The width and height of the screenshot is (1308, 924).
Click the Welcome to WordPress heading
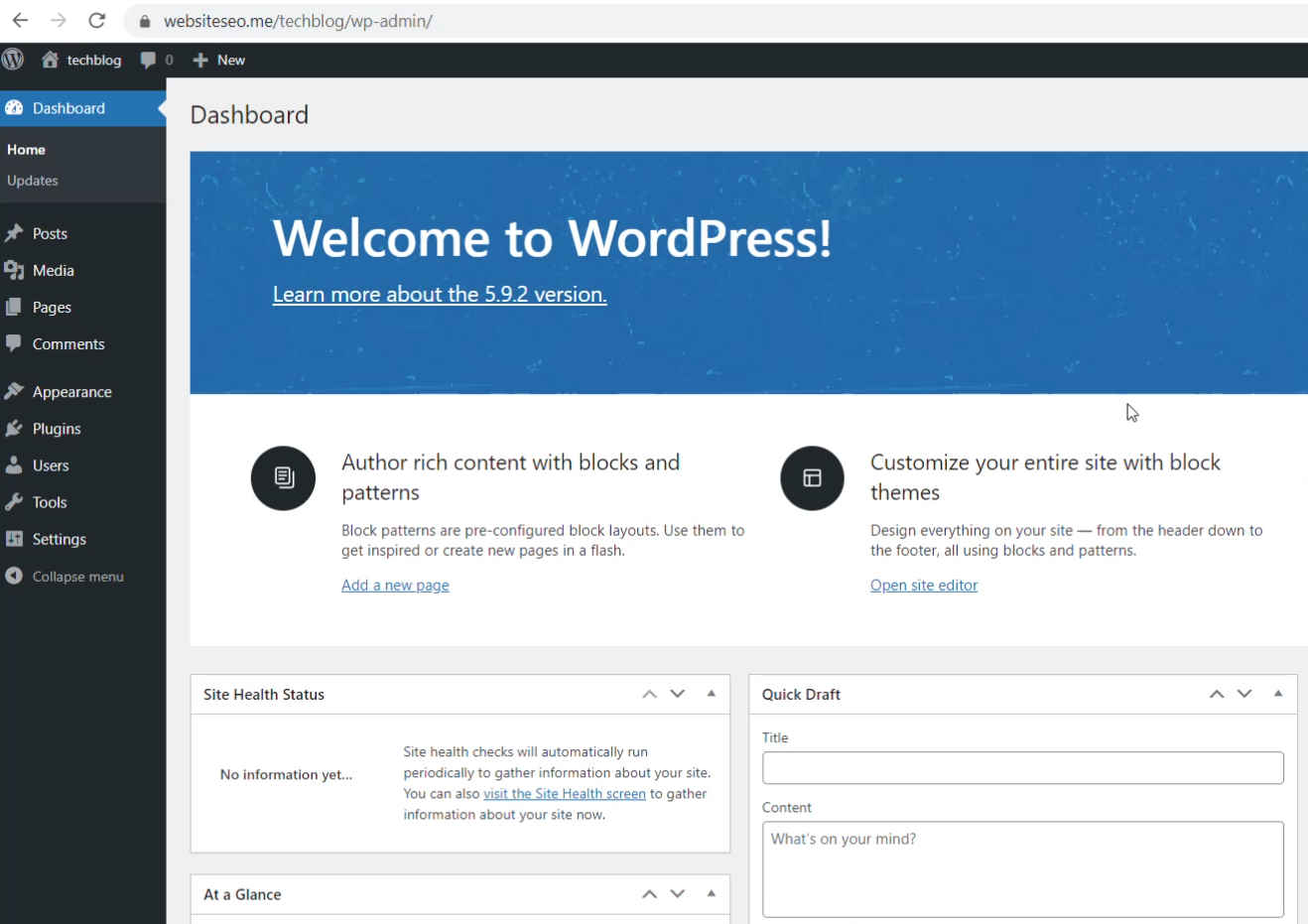click(x=552, y=238)
